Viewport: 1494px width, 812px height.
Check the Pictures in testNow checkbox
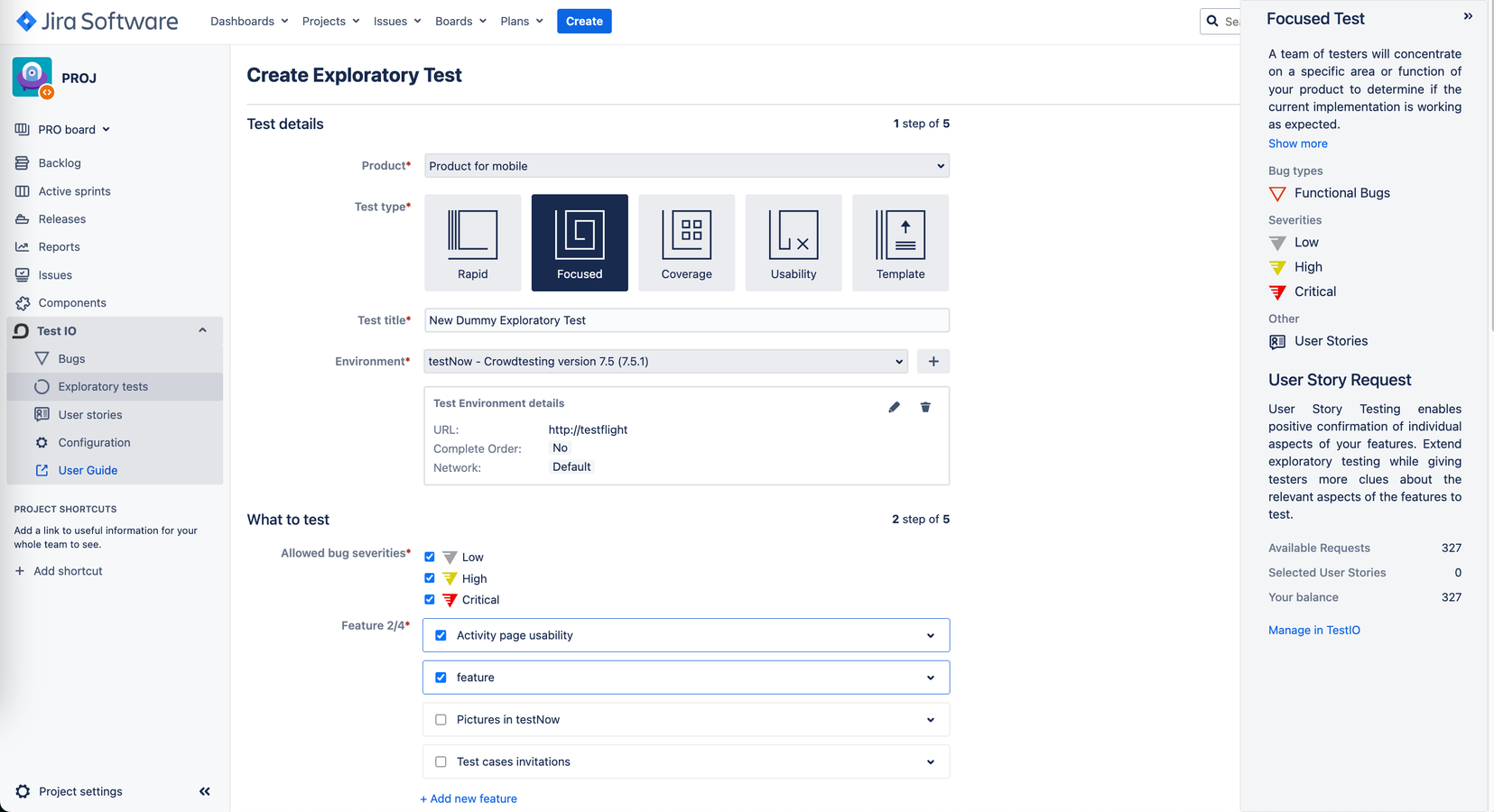click(x=441, y=720)
